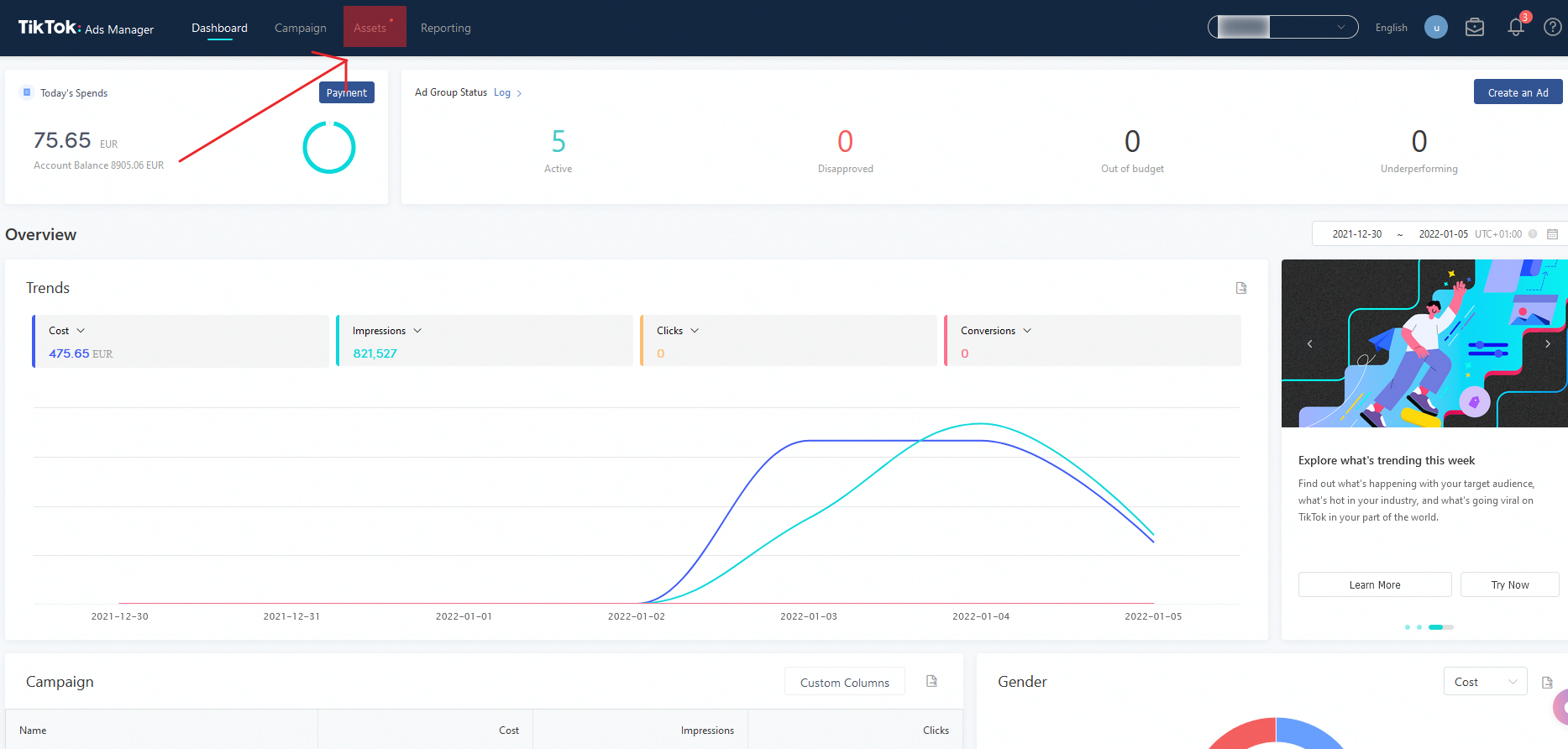The image size is (1568, 749).
Task: Open the Ad Group Status Log link
Action: 502,92
